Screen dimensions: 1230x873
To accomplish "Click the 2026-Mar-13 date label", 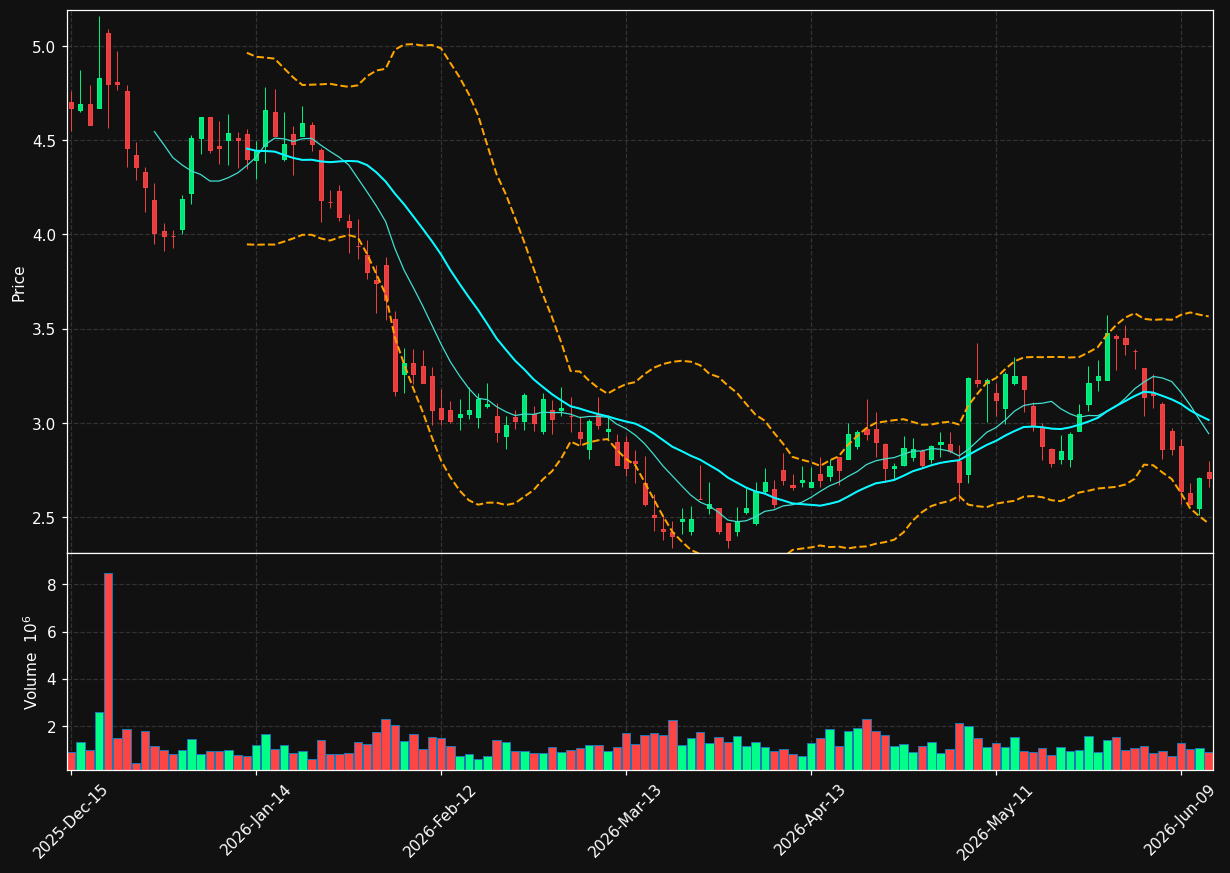I will click(x=625, y=821).
